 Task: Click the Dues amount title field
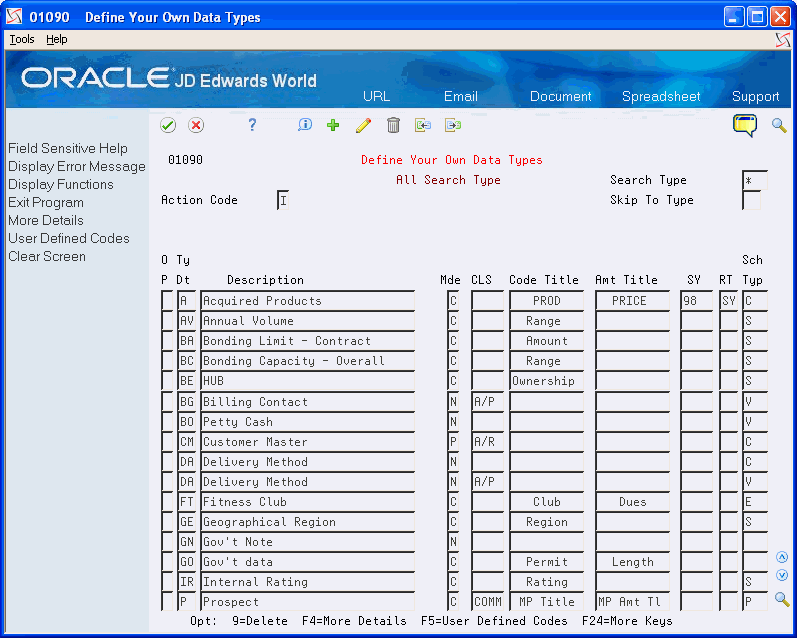[x=632, y=502]
